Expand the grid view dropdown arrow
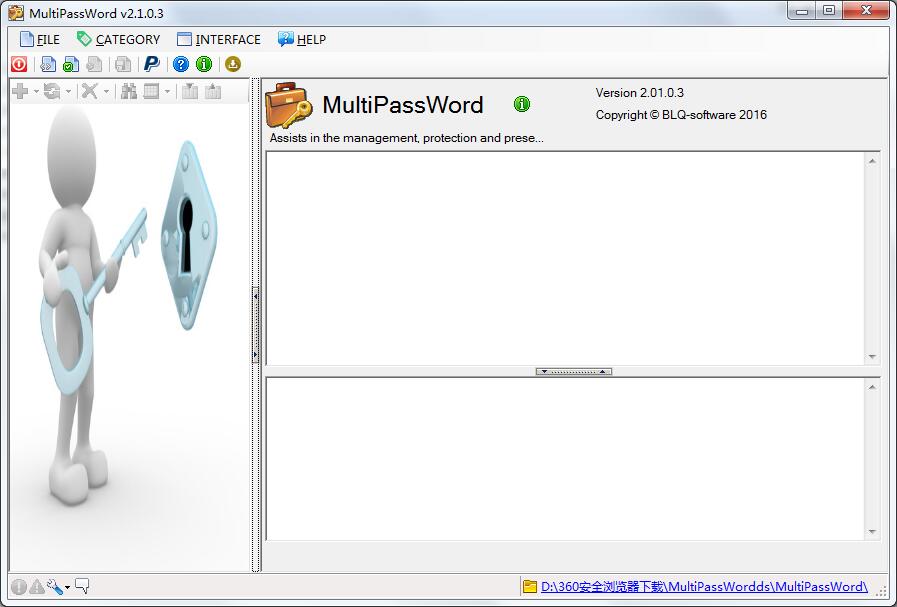The image size is (897, 607). click(167, 92)
